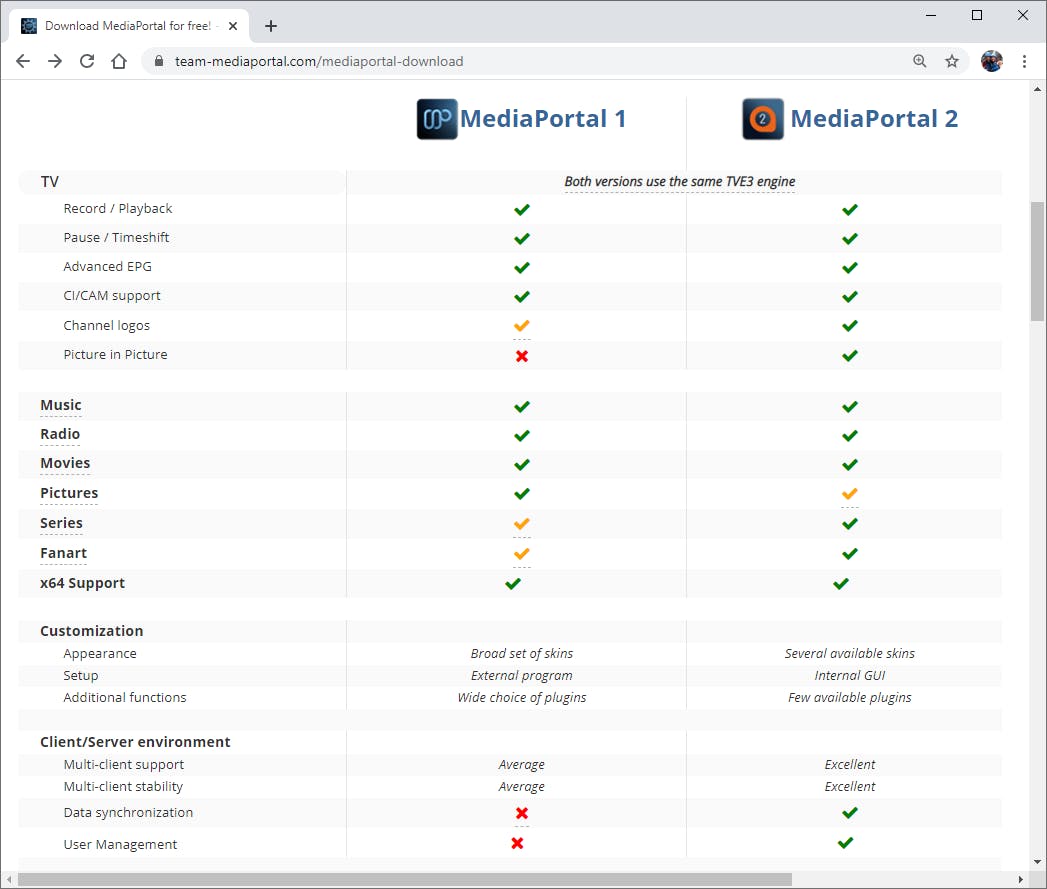The width and height of the screenshot is (1047, 889).
Task: Click MediaPortal 1 orange check for Series
Action: click(521, 524)
